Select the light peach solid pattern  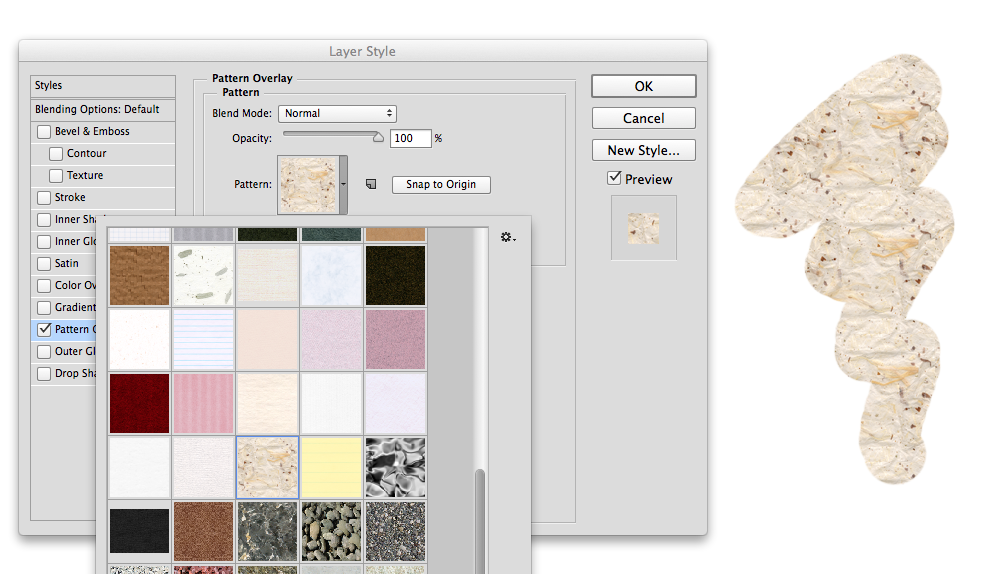point(268,340)
